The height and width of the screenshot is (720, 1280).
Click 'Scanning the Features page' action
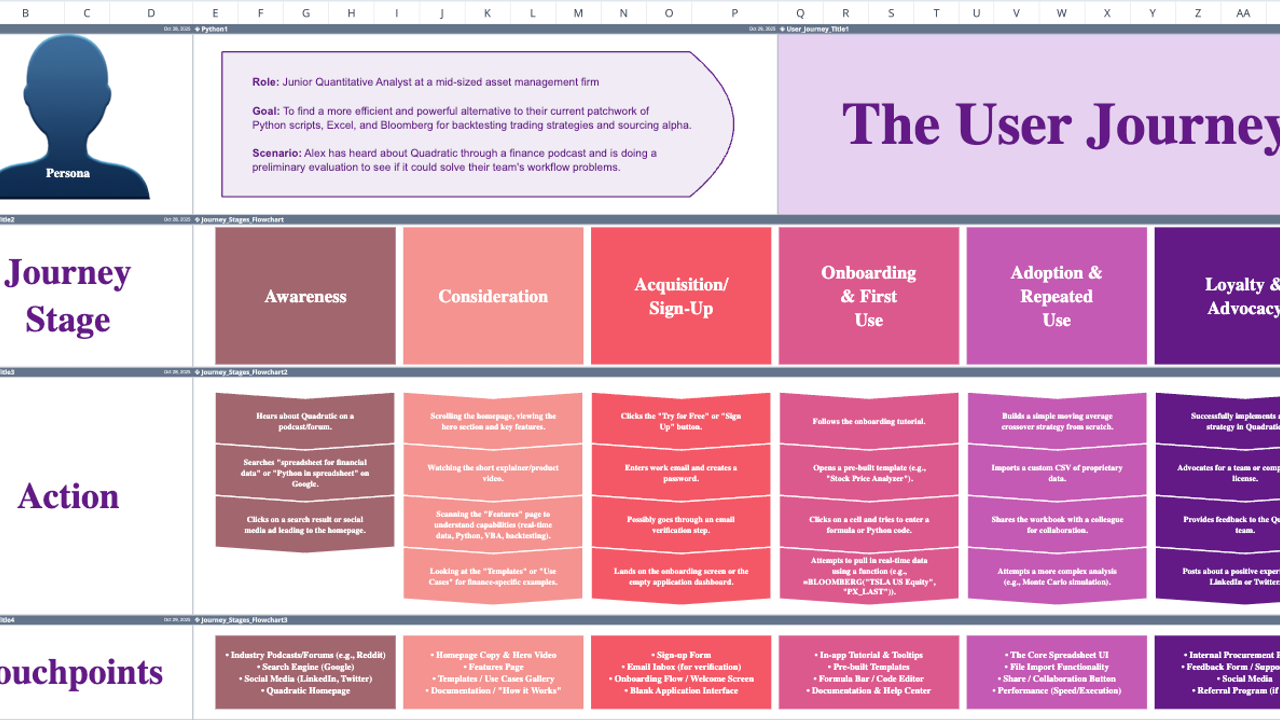pos(493,525)
